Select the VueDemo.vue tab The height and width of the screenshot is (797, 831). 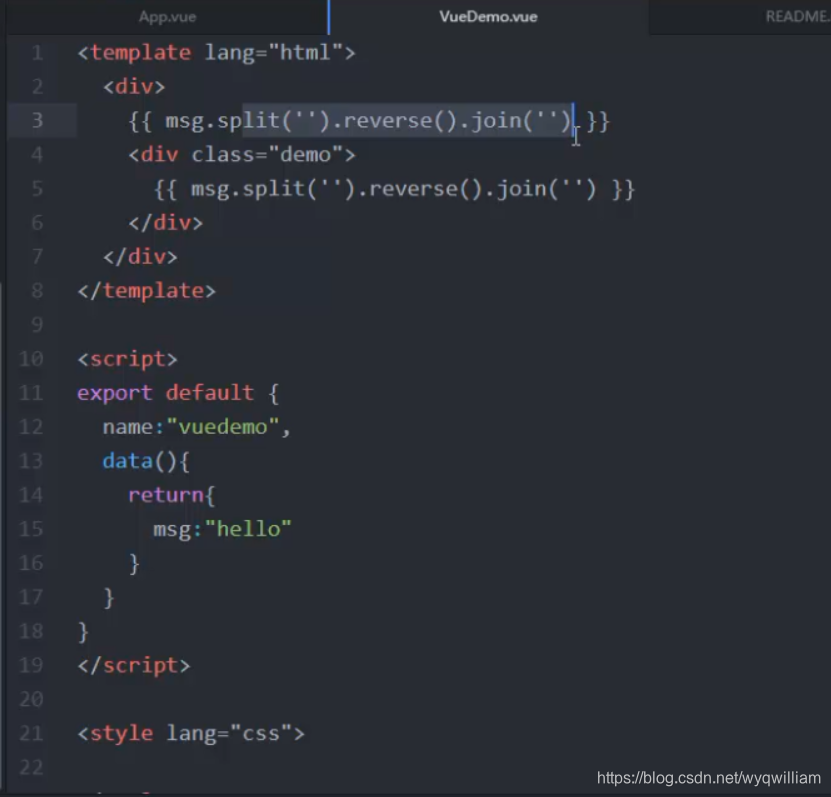(488, 17)
